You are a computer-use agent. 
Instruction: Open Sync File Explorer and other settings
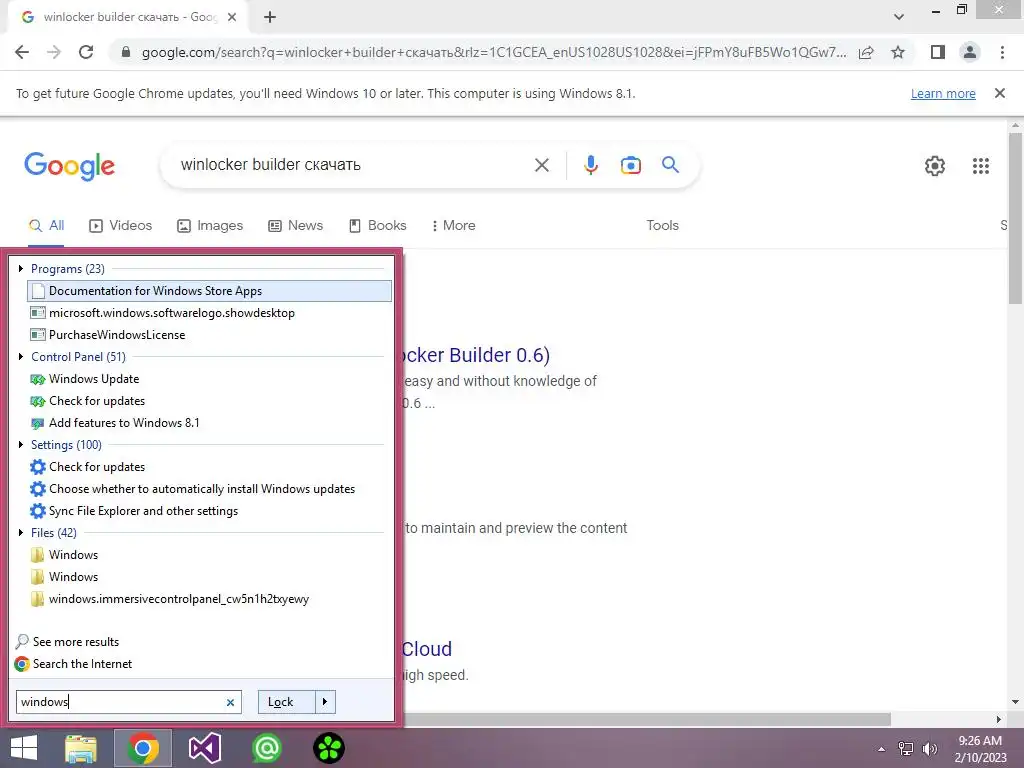tap(209, 511)
